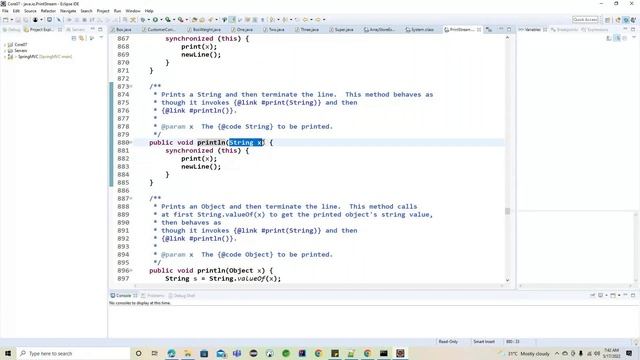The width and height of the screenshot is (640, 360).
Task: Open the Navigate menu
Action: click(68, 11)
